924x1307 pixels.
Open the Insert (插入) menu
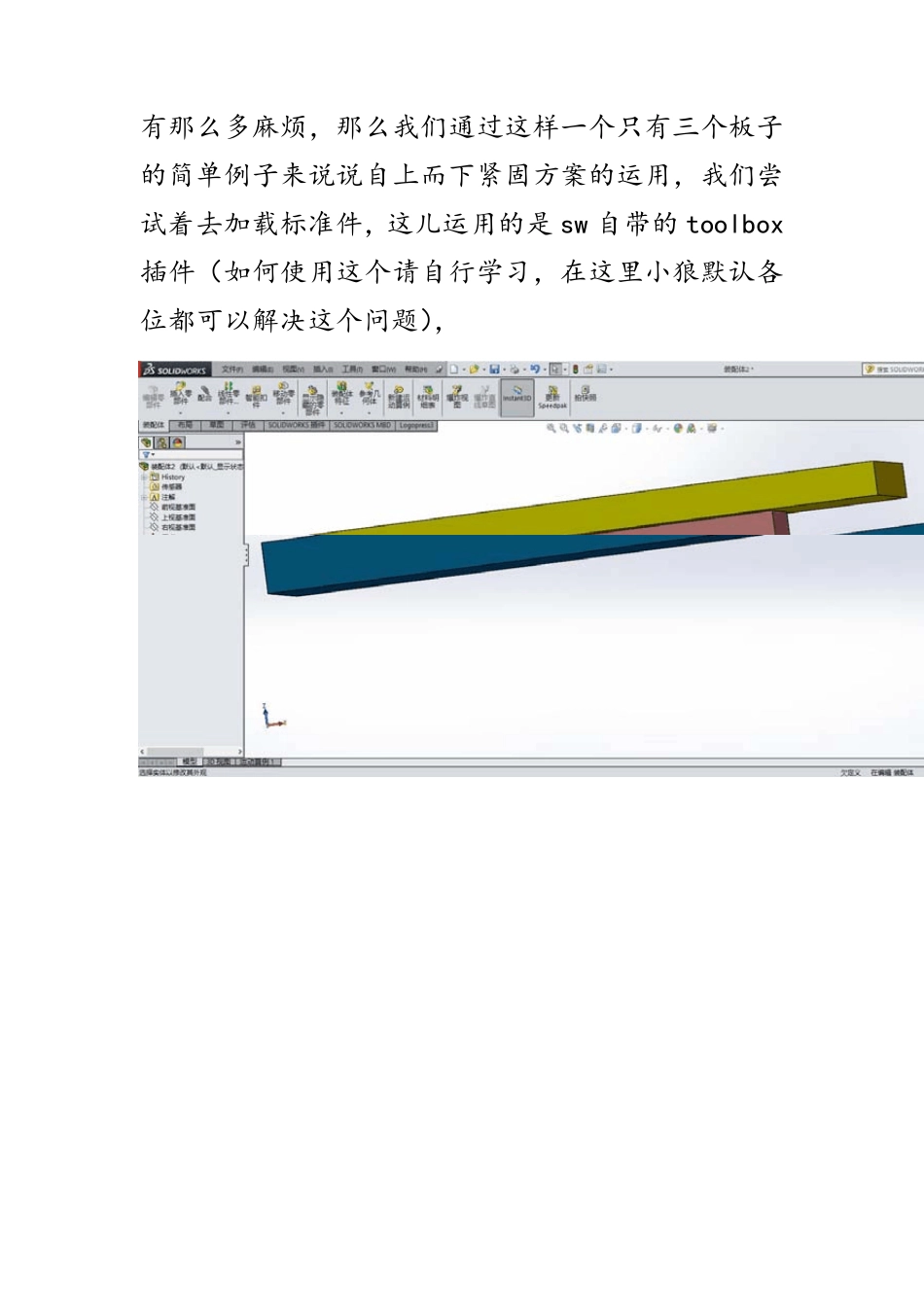tap(323, 370)
